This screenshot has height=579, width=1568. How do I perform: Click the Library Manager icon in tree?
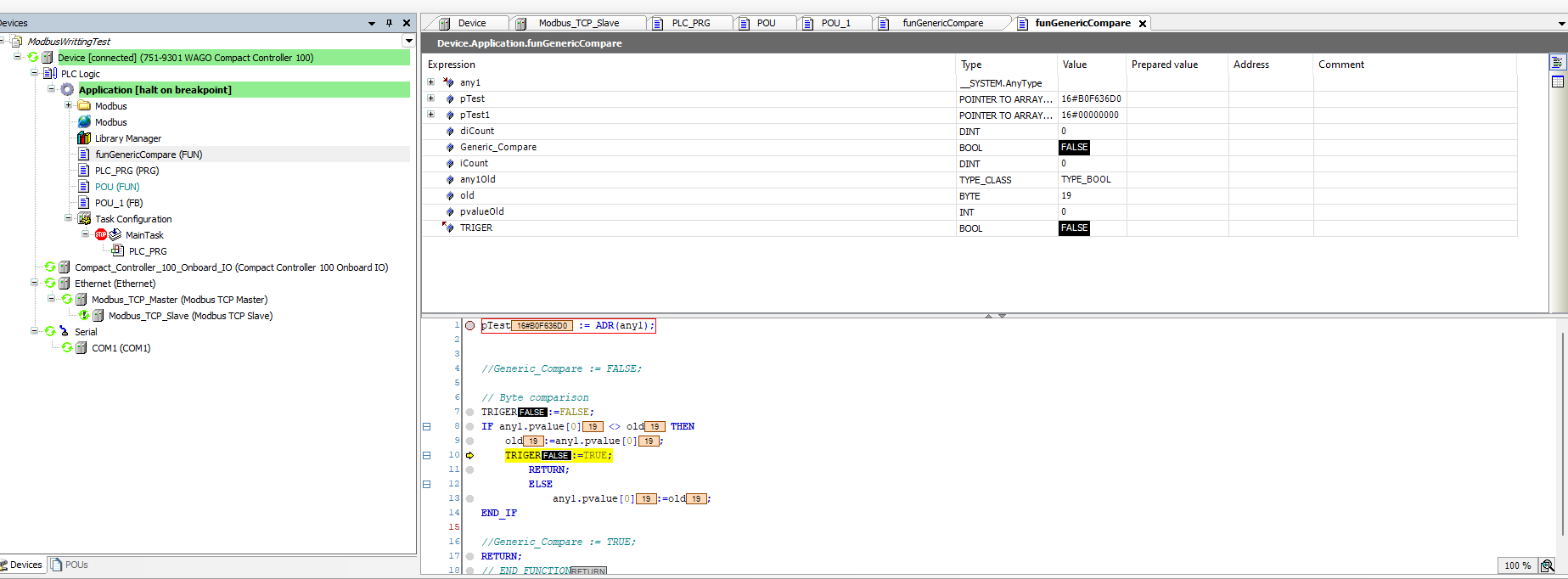click(84, 138)
